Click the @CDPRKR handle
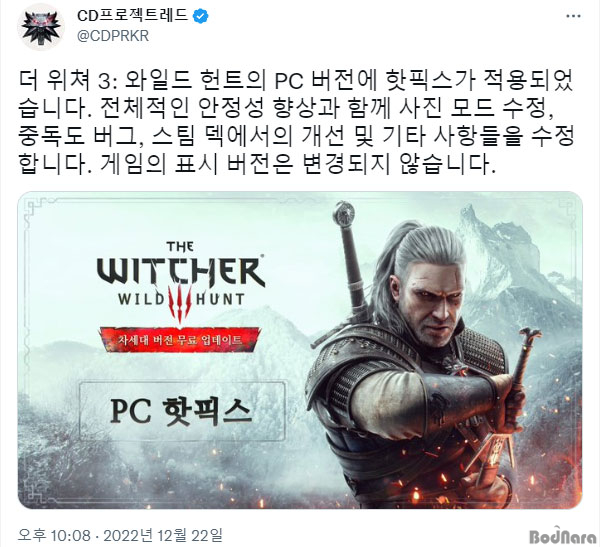 tap(113, 36)
